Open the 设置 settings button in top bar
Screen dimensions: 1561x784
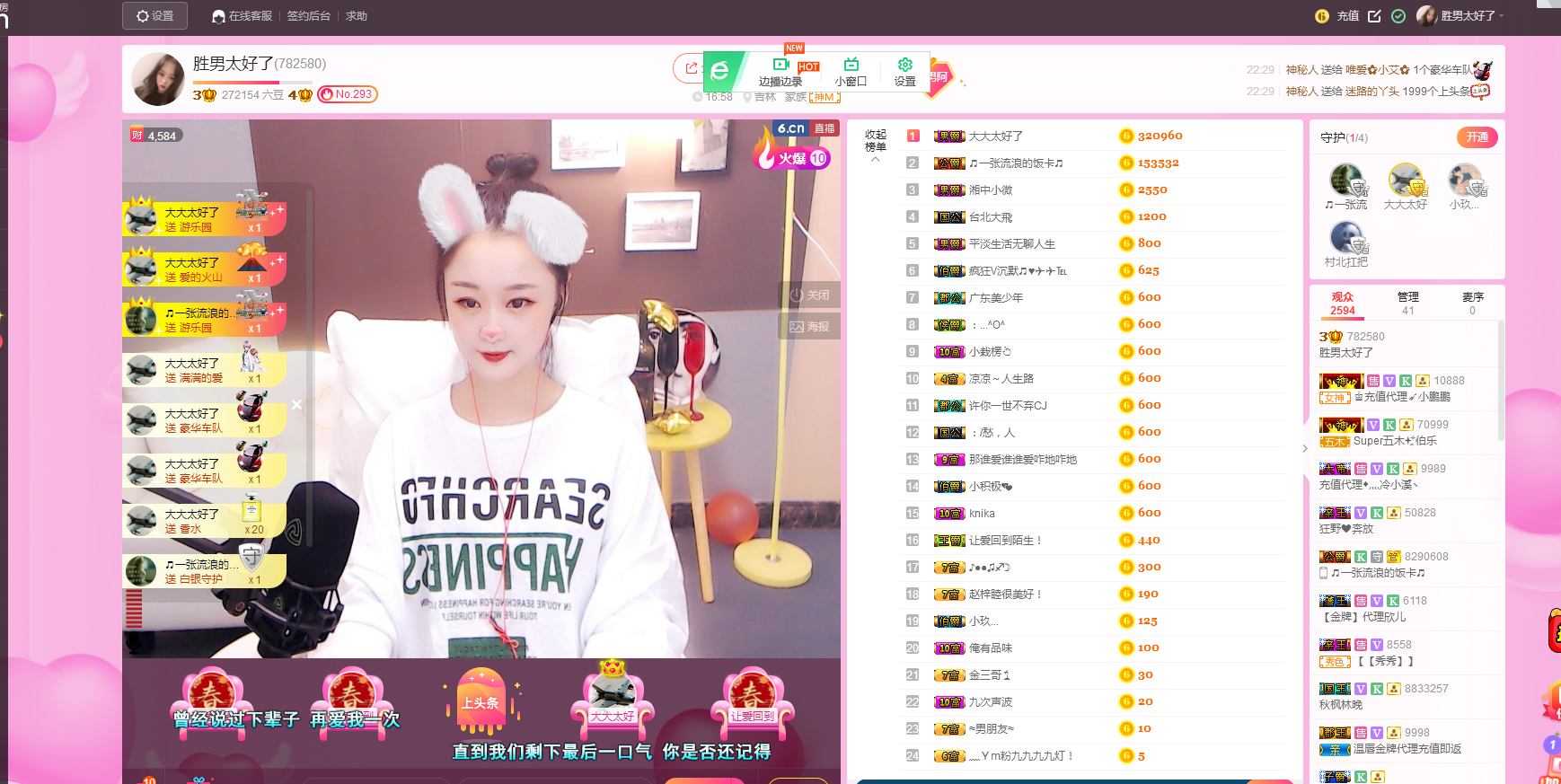pyautogui.click(x=154, y=16)
